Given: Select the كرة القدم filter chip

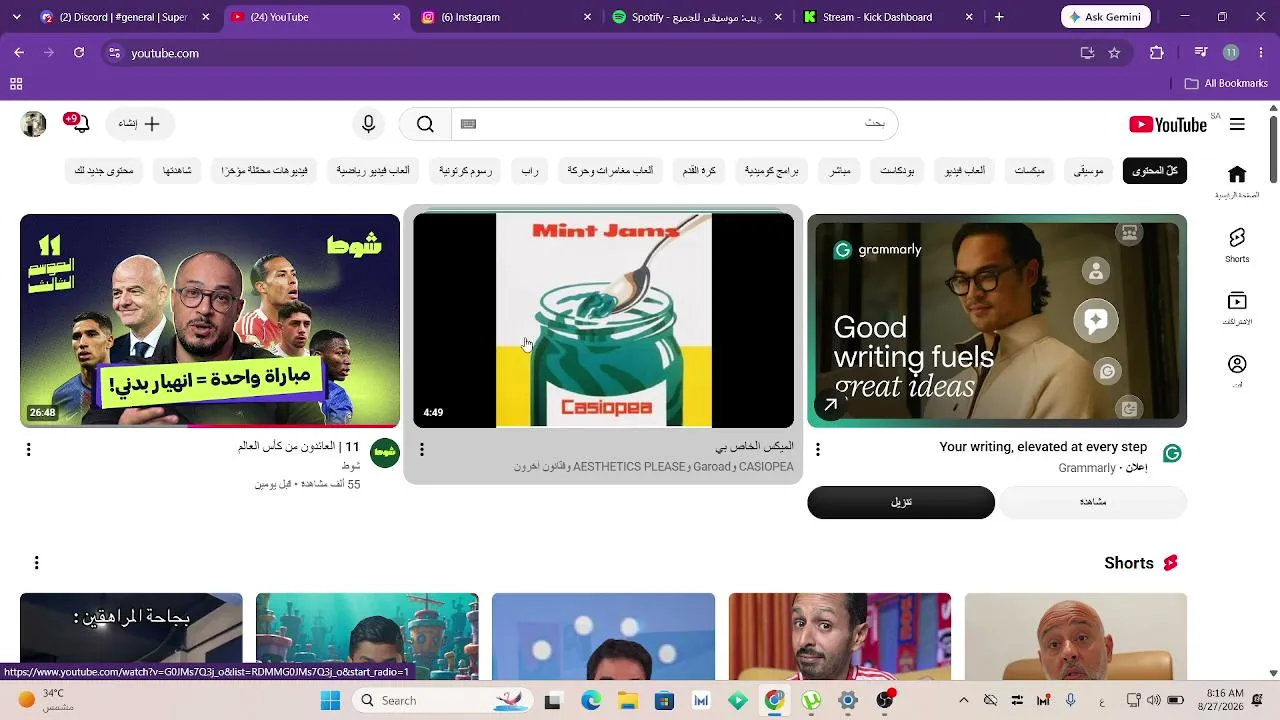Looking at the screenshot, I should click(699, 171).
